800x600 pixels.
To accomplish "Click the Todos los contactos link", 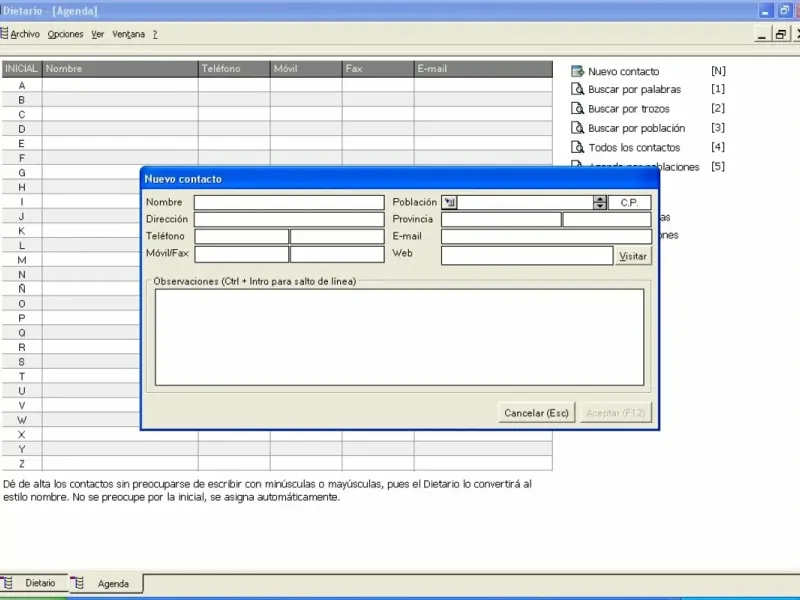I will point(634,147).
